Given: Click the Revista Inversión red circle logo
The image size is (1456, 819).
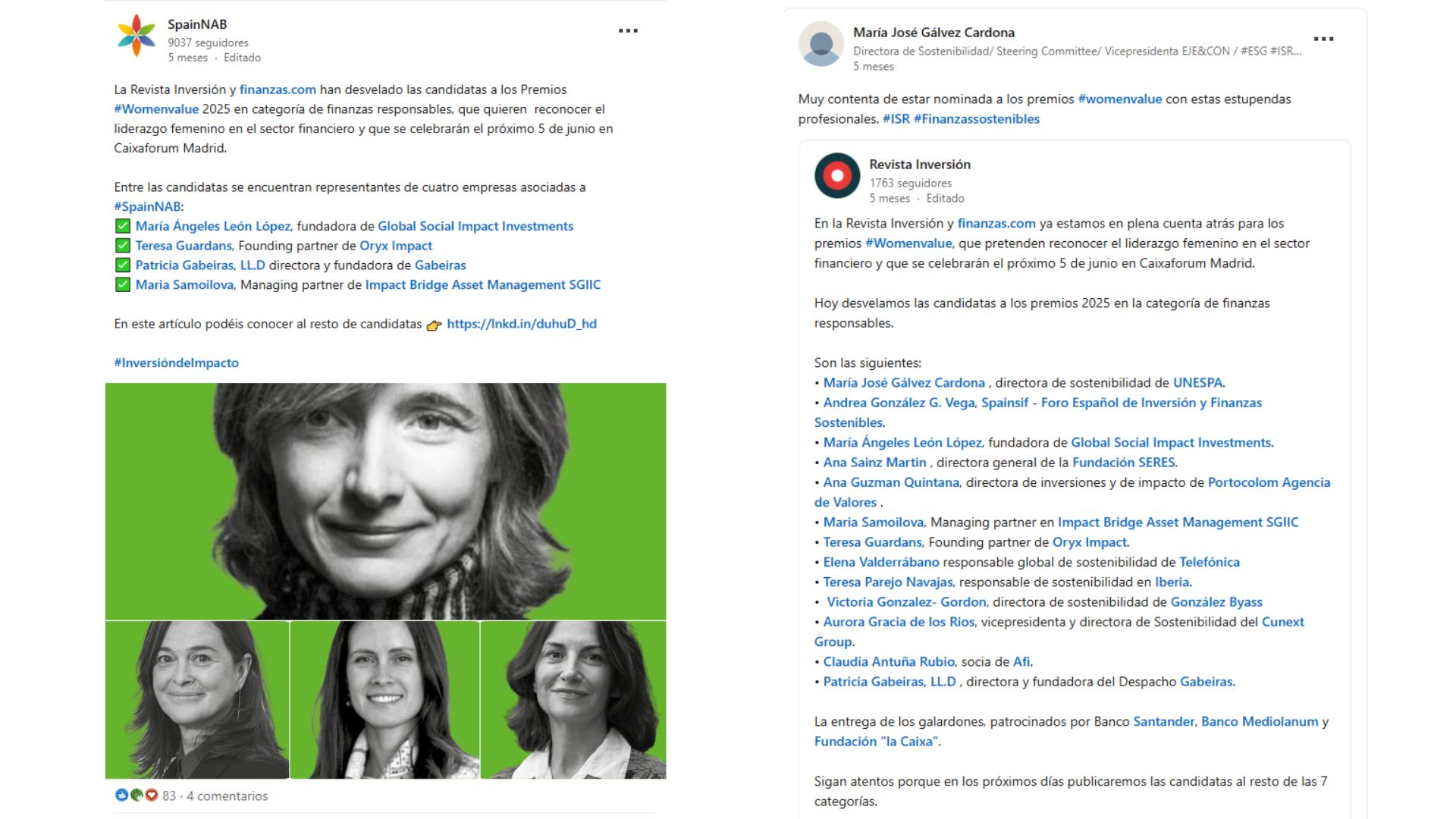Looking at the screenshot, I should [x=837, y=176].
